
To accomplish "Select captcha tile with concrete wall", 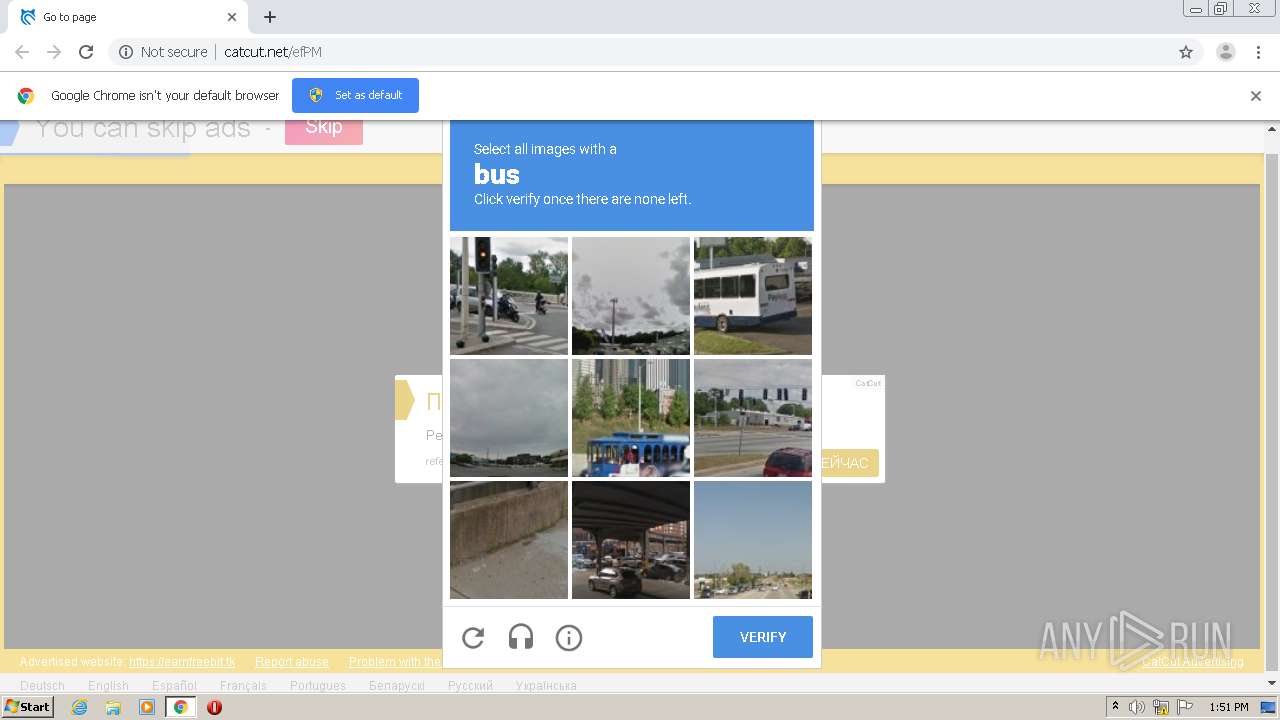I will pos(509,540).
